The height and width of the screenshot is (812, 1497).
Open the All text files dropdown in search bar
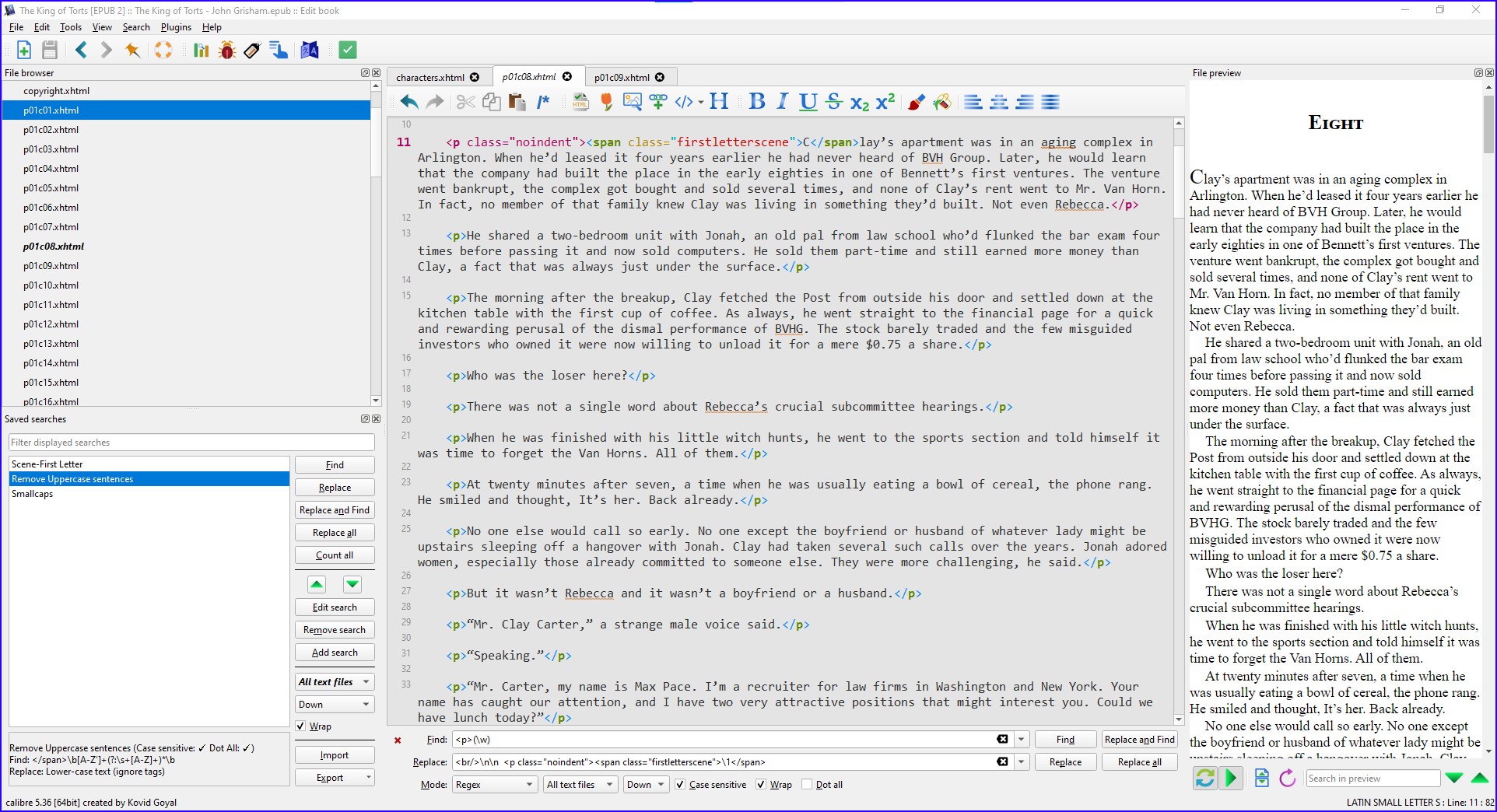(x=580, y=784)
